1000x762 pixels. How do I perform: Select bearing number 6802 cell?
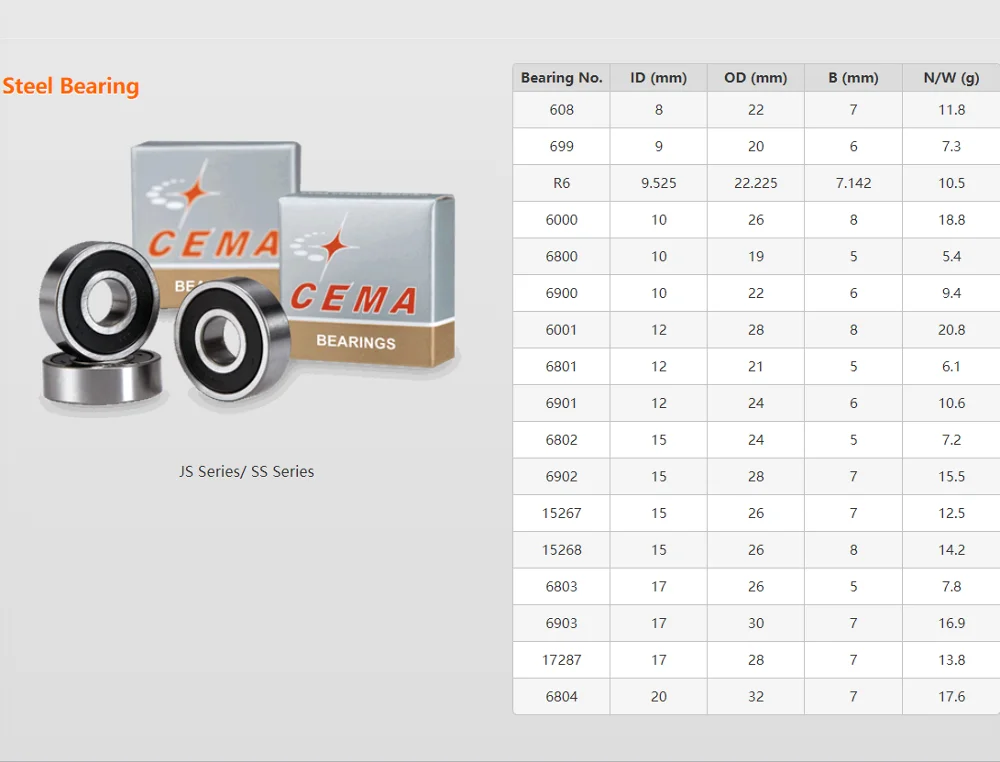click(x=561, y=440)
